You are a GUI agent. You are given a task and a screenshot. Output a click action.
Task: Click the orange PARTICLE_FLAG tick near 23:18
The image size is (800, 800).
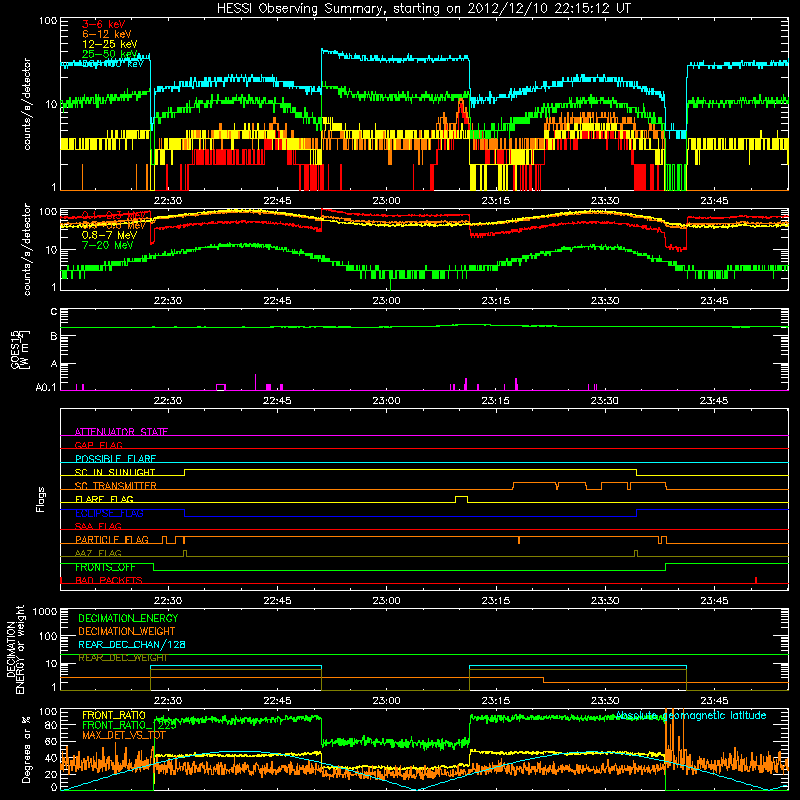(519, 540)
